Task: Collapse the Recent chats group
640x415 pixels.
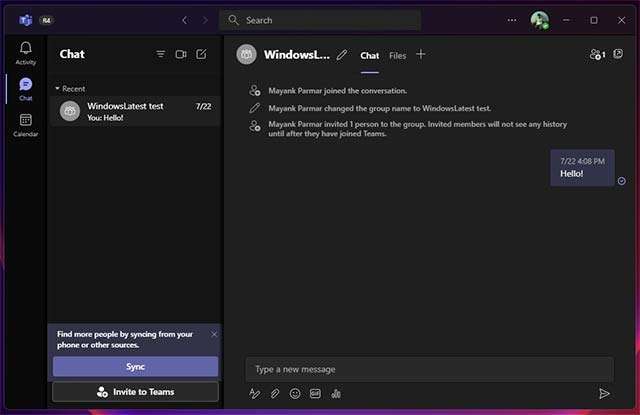Action: [70, 89]
